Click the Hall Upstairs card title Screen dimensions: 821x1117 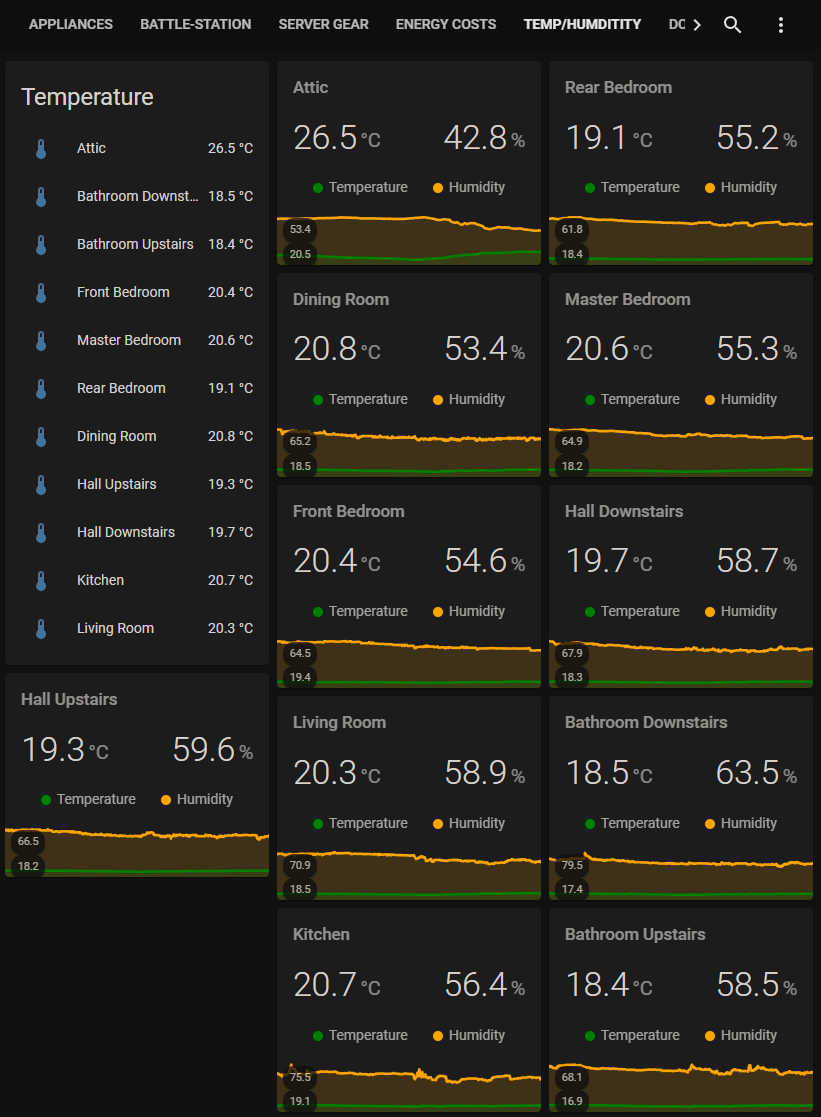(x=69, y=700)
